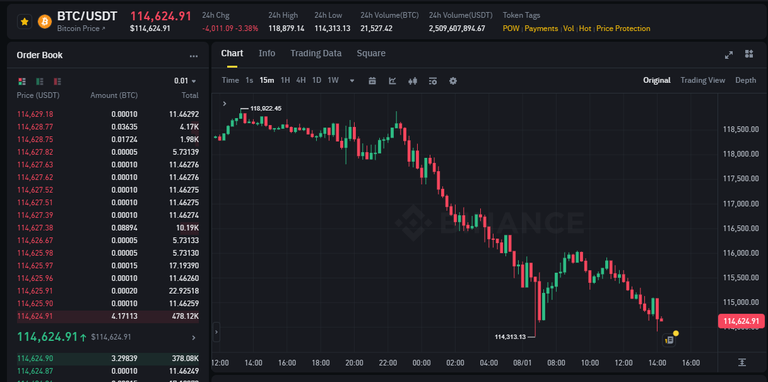
Task: Open the Trading Data tab
Action: 316,53
